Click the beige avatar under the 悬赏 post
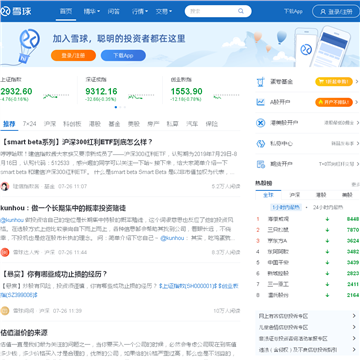 tap(5, 311)
